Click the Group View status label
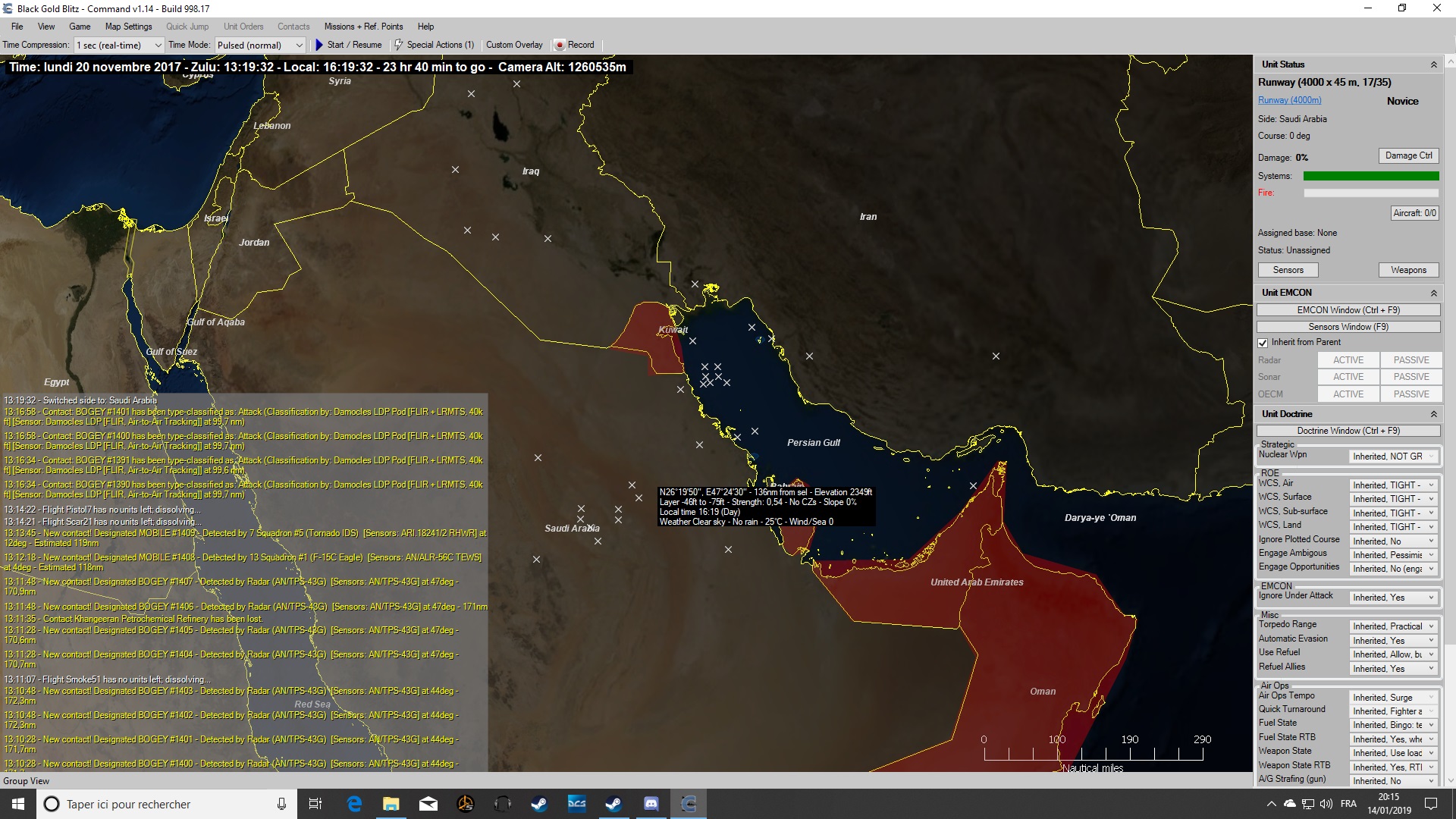1456x819 pixels. coord(27,781)
